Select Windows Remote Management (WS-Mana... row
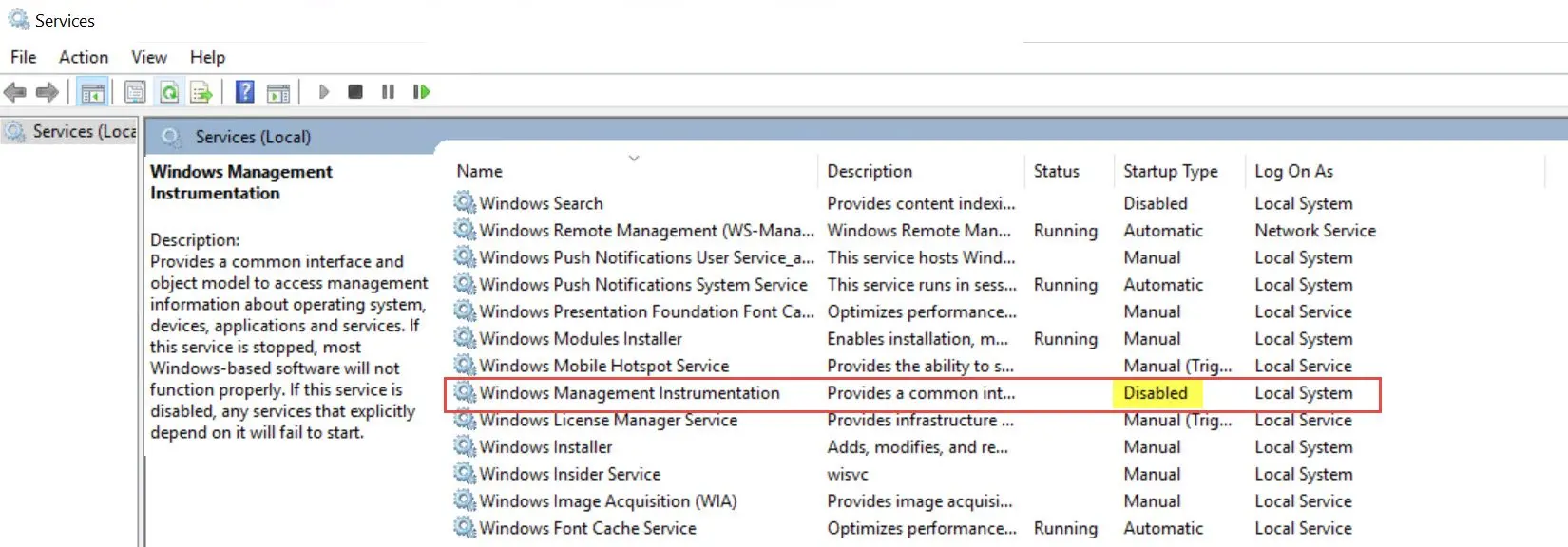 coord(914,231)
